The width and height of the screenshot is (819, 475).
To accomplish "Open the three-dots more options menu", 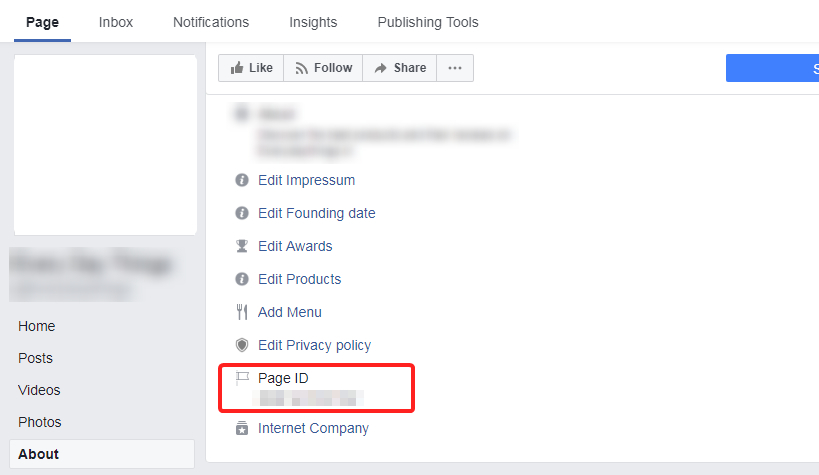I will coord(455,68).
